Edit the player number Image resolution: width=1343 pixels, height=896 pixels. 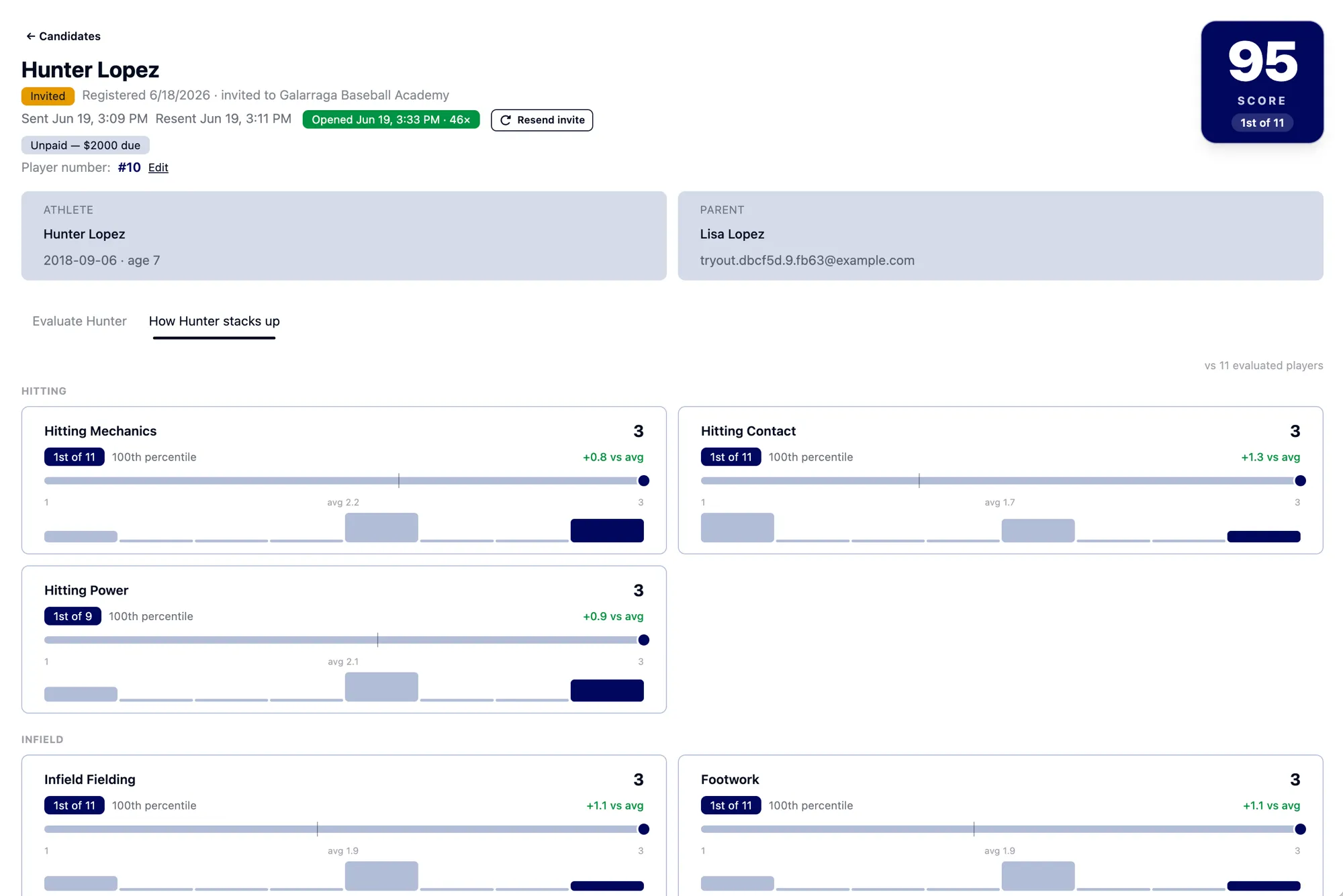tap(158, 167)
